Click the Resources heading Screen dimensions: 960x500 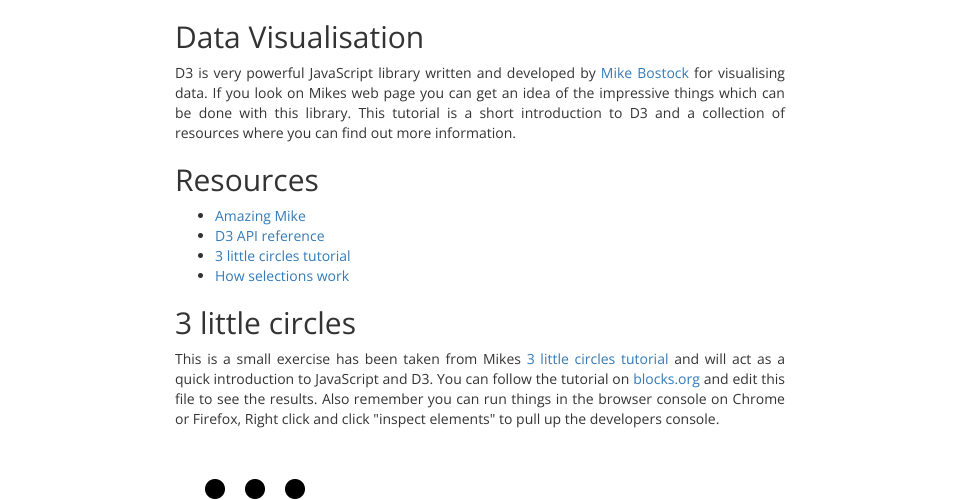click(246, 180)
